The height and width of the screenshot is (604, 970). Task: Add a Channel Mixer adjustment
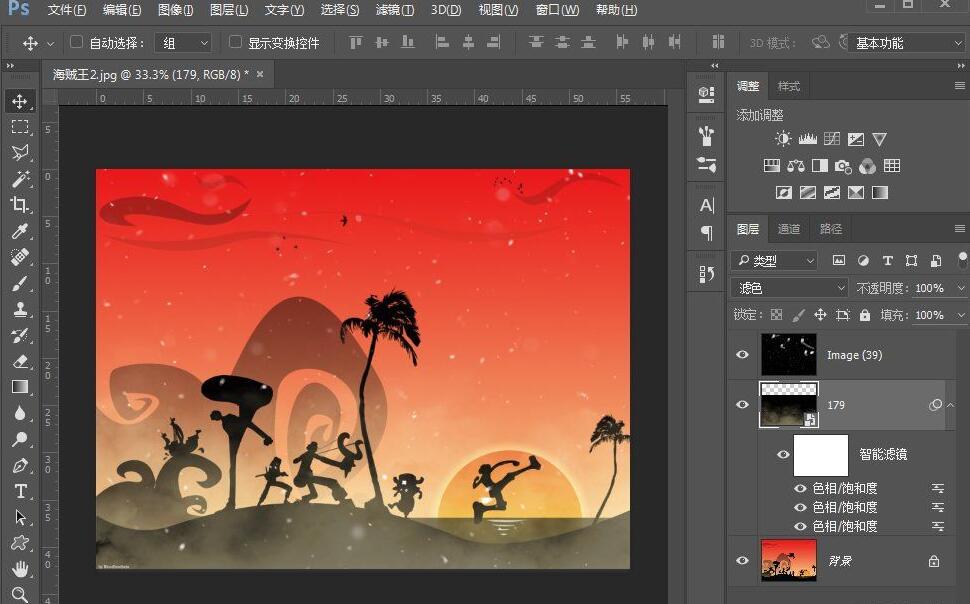867,166
